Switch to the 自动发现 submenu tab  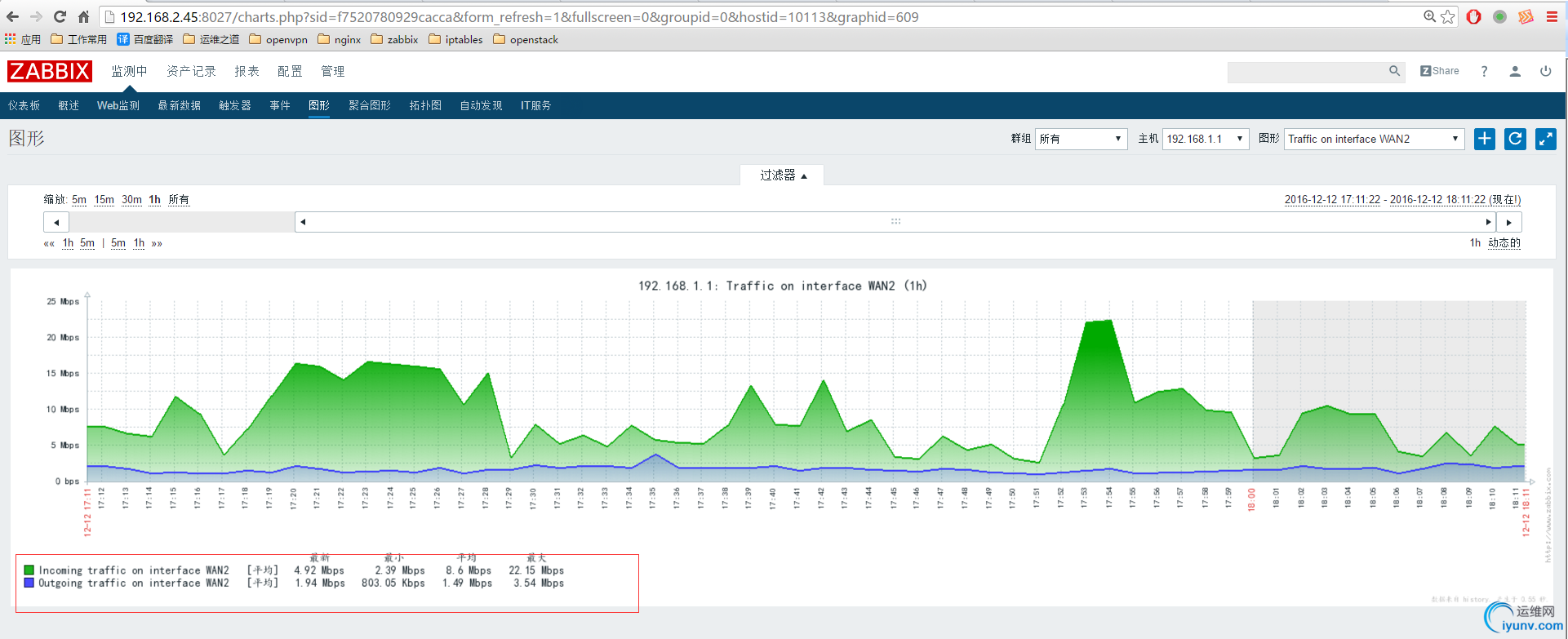coord(481,105)
